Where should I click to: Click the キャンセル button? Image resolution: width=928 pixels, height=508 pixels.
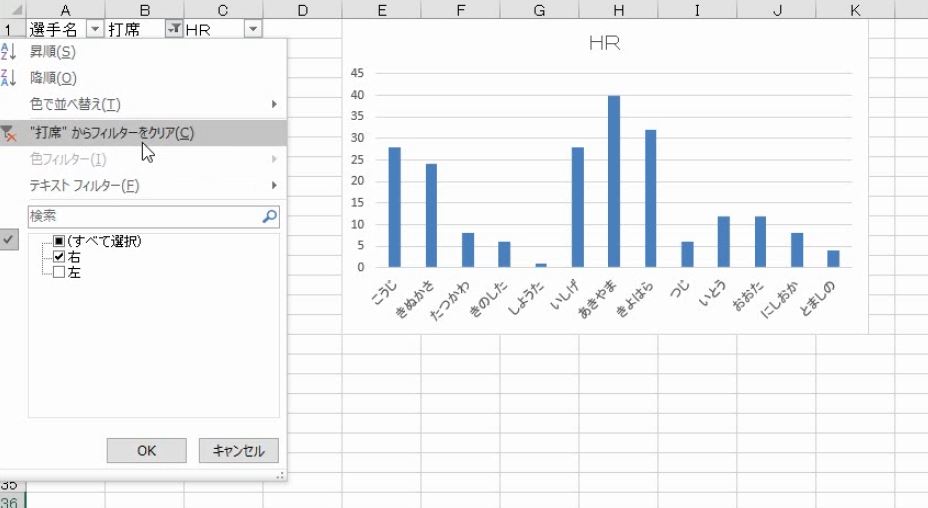(x=239, y=451)
